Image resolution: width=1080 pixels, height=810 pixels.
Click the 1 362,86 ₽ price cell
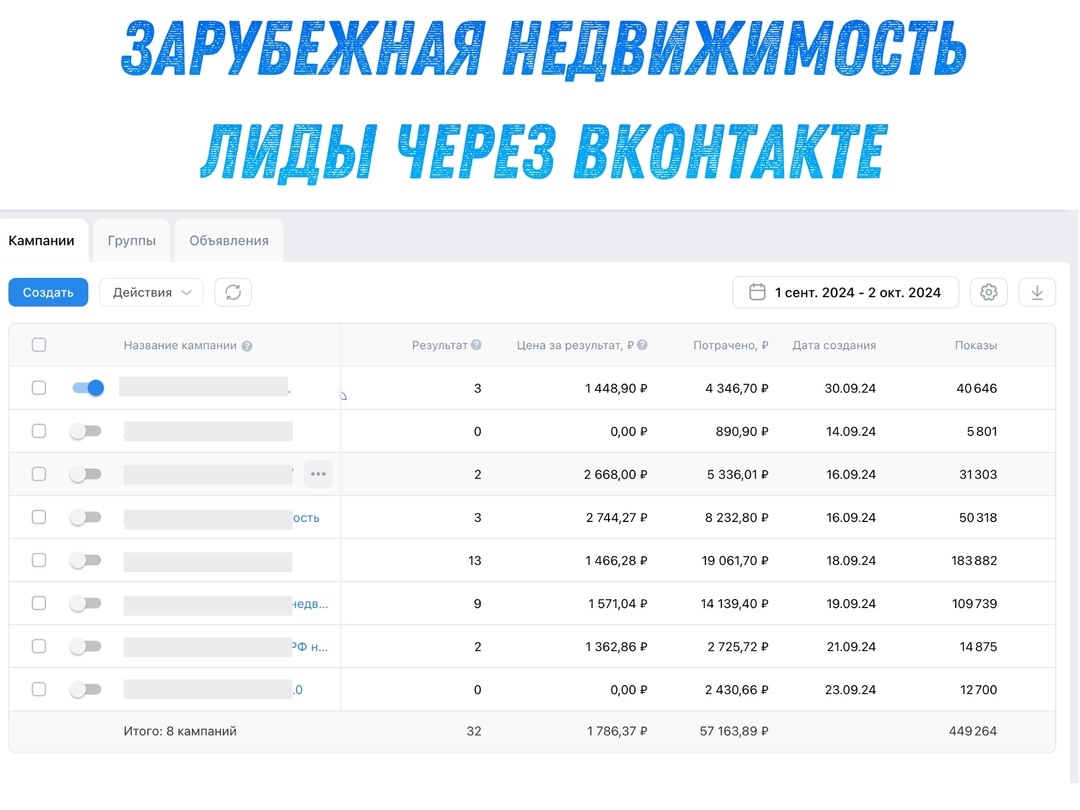(617, 647)
